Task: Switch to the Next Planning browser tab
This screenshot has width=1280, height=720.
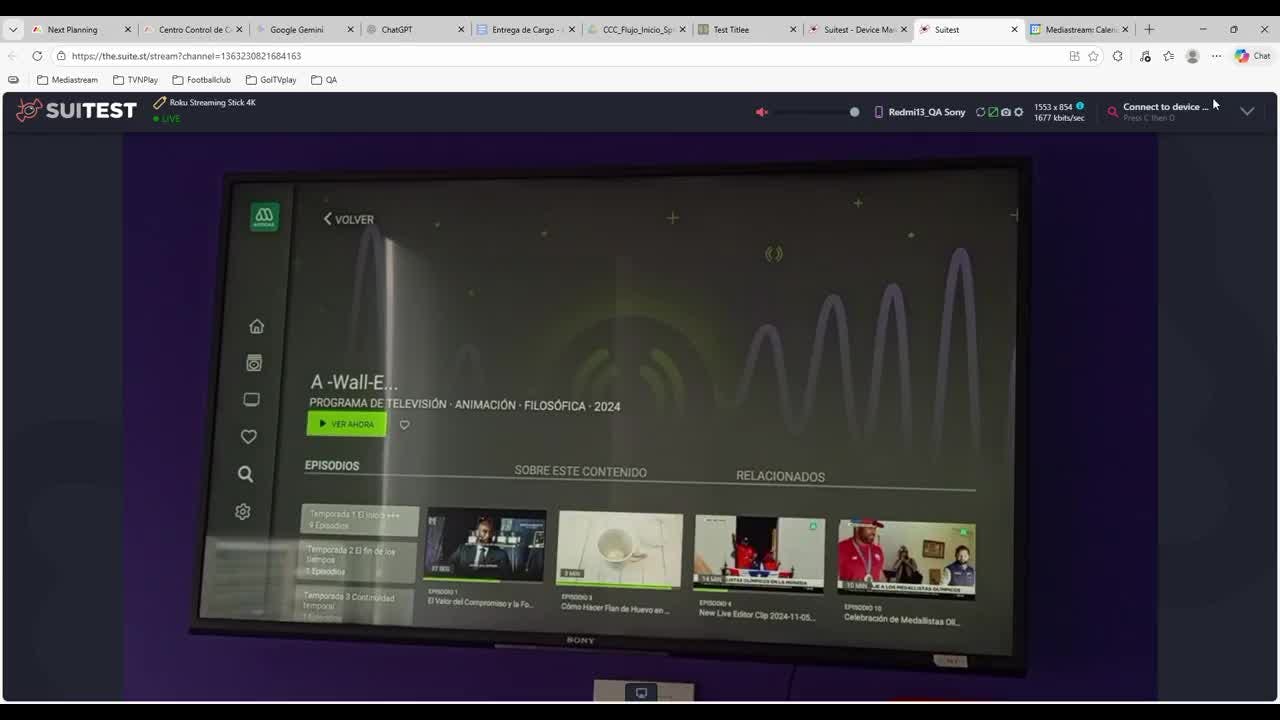Action: 78,30
